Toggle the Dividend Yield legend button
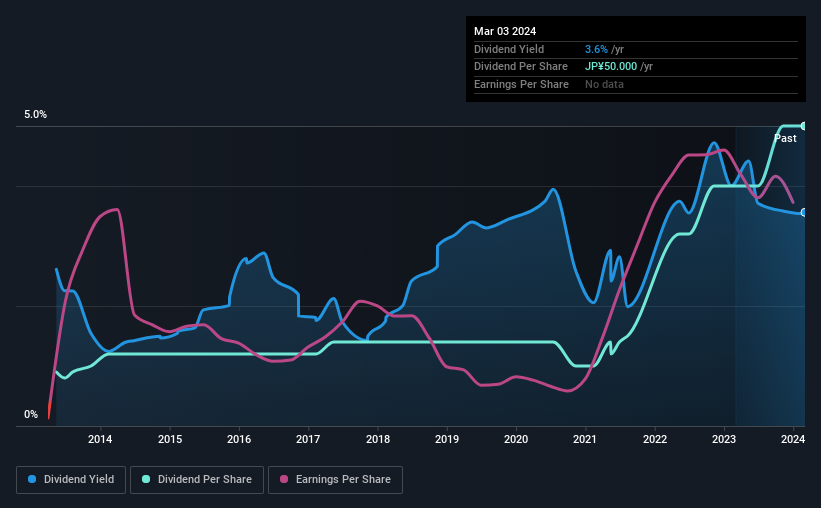The width and height of the screenshot is (821, 508). click(x=71, y=480)
